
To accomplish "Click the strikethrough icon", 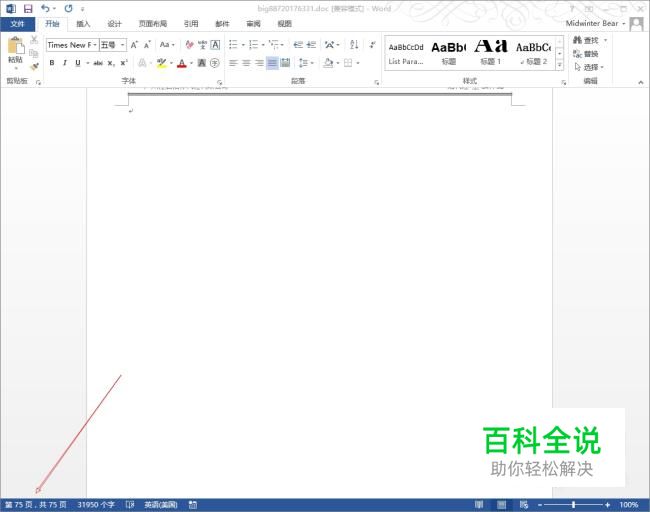I will [98, 62].
